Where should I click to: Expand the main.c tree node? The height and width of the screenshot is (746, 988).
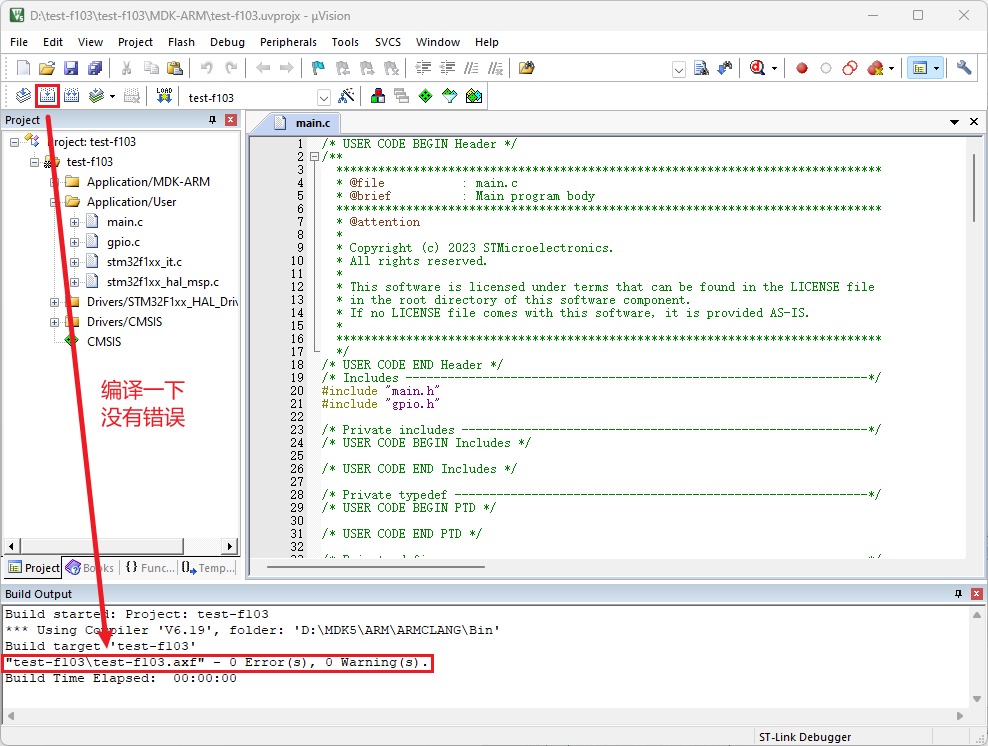click(74, 222)
